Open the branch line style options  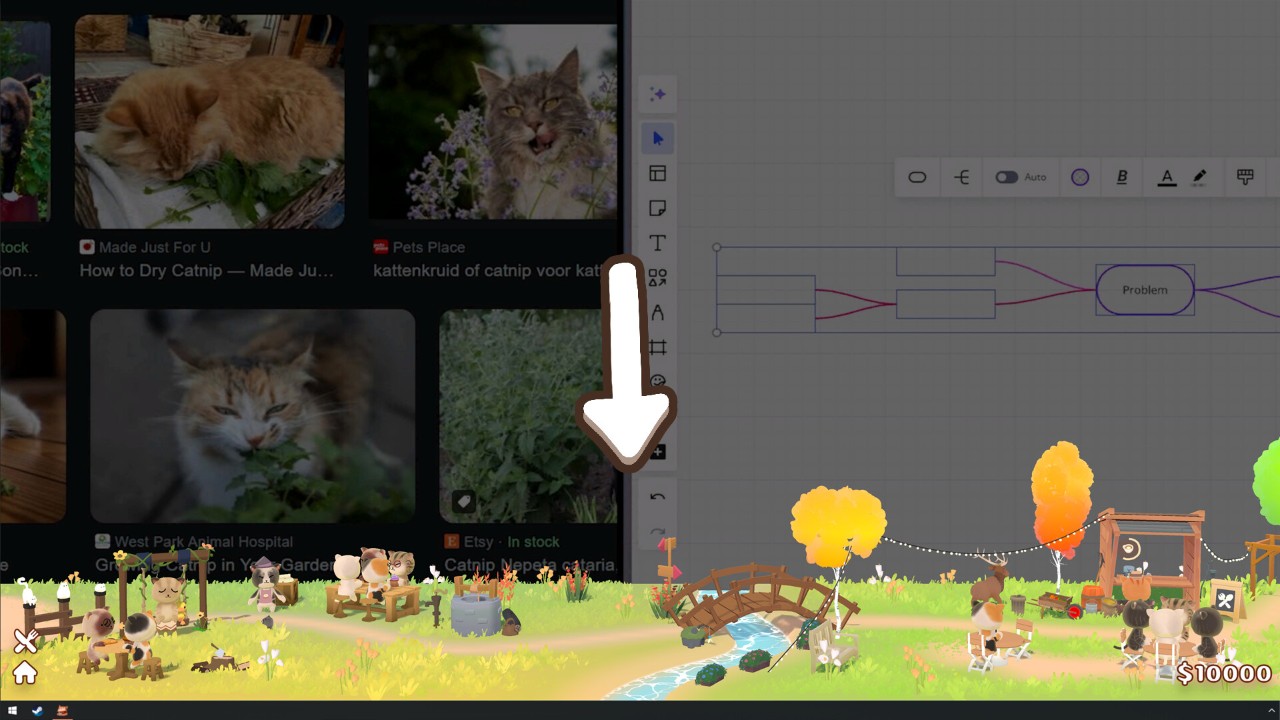point(962,177)
